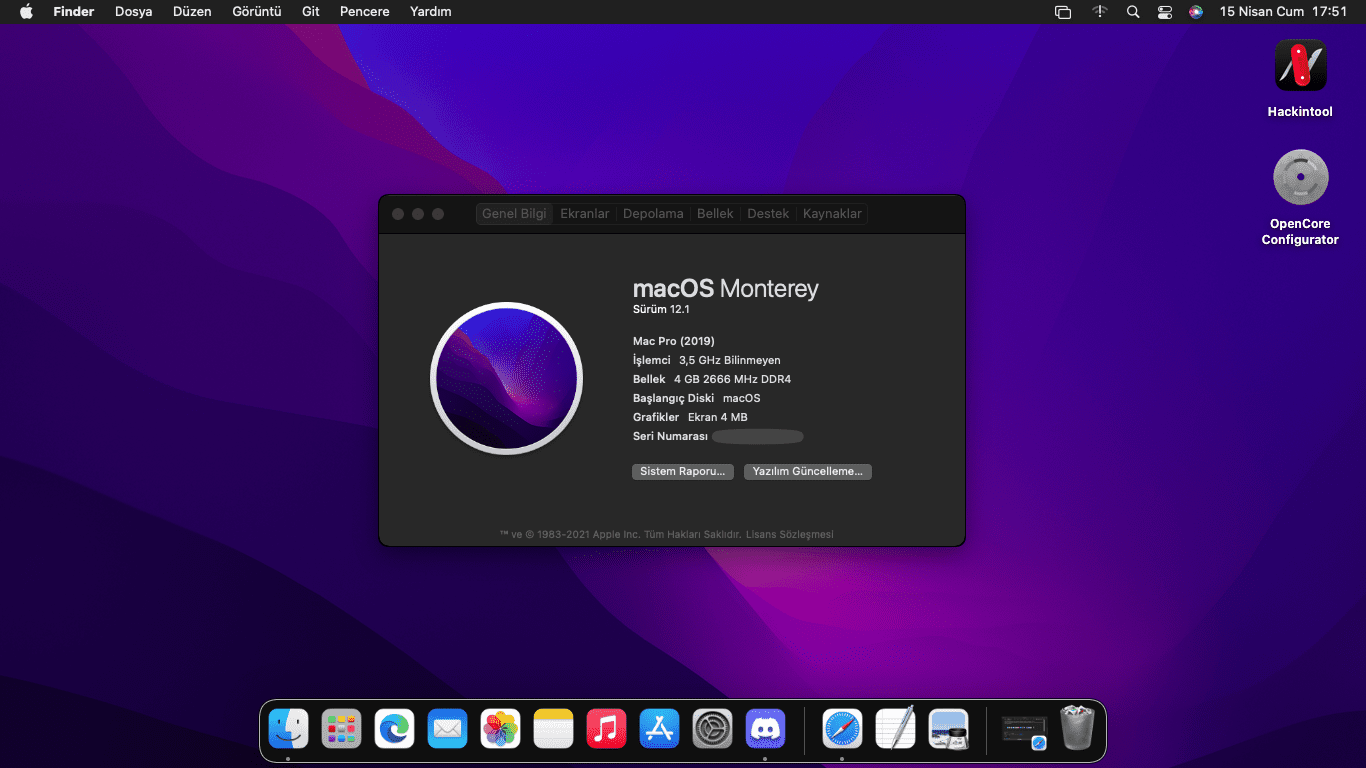Click the Siri icon in menu bar
Screen dimensions: 1366x768
(1196, 12)
